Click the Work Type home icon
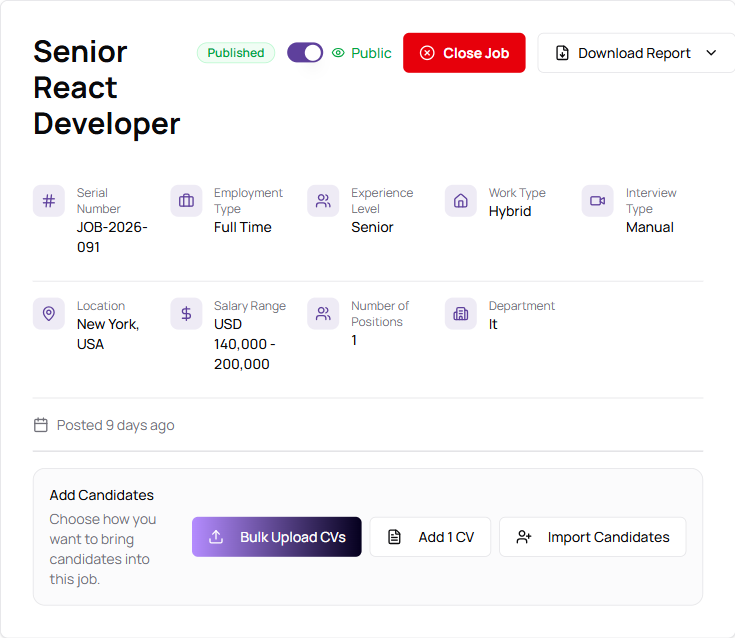Viewport: 735px width, 638px height. [x=461, y=201]
